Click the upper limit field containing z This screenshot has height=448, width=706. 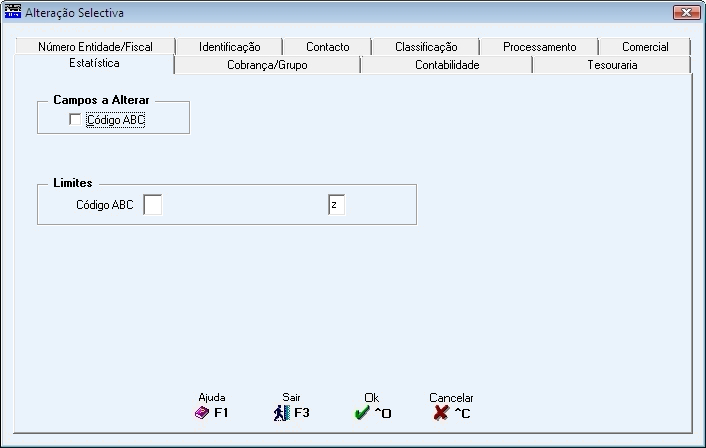click(336, 205)
